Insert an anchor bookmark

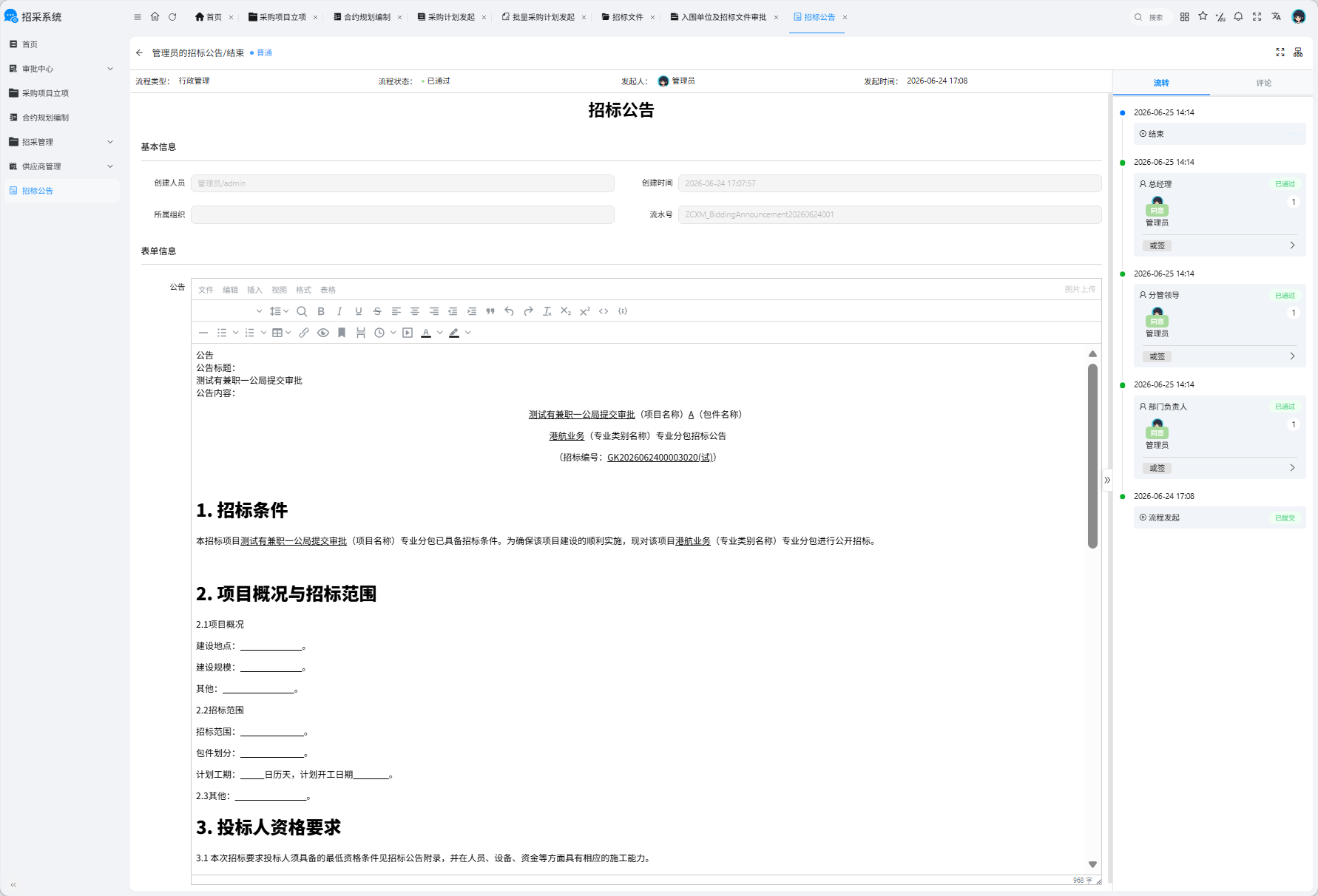[x=342, y=333]
